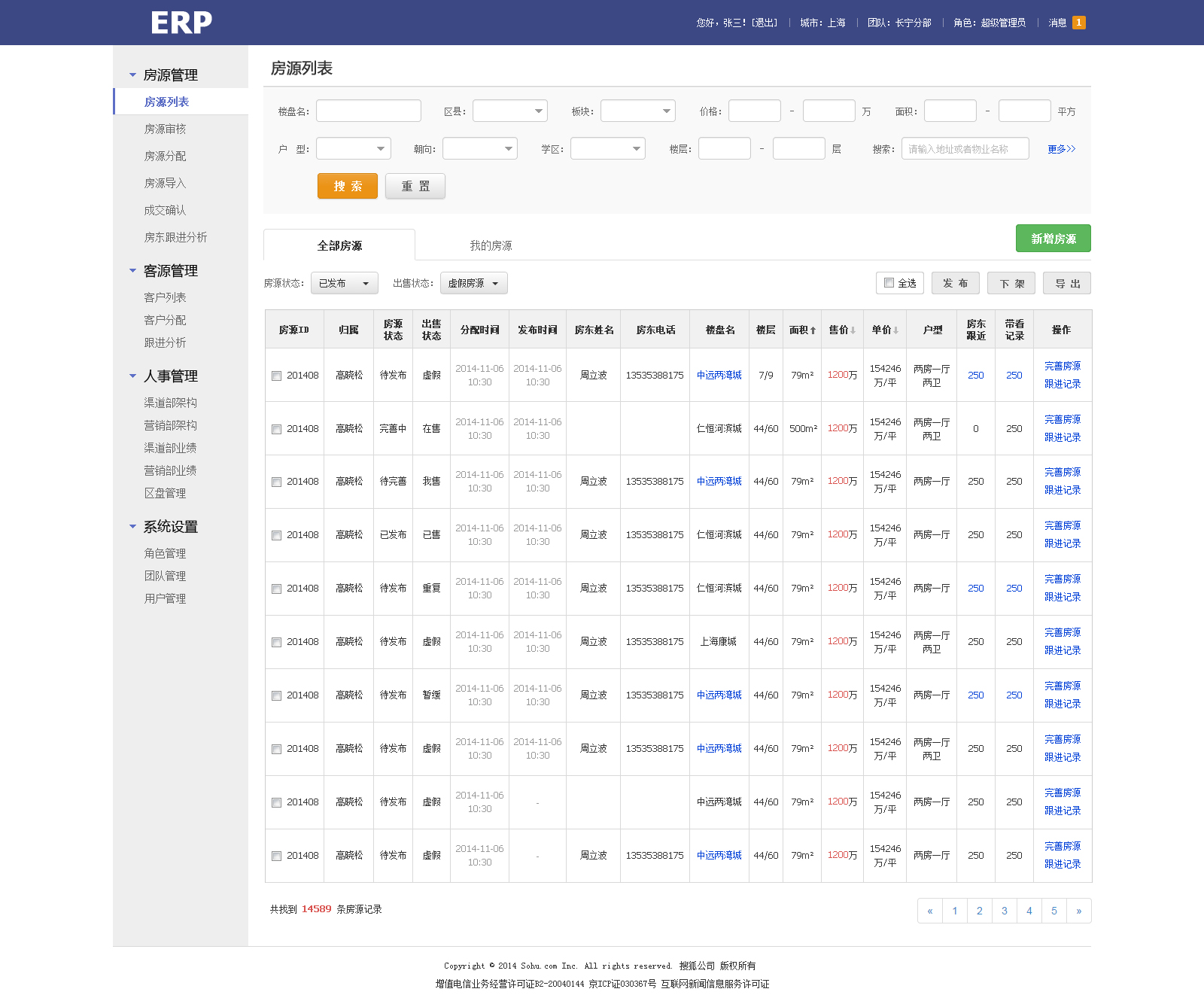1204x1001 pixels.
Task: Sort listings by 面积 column arrow
Action: pos(813,330)
